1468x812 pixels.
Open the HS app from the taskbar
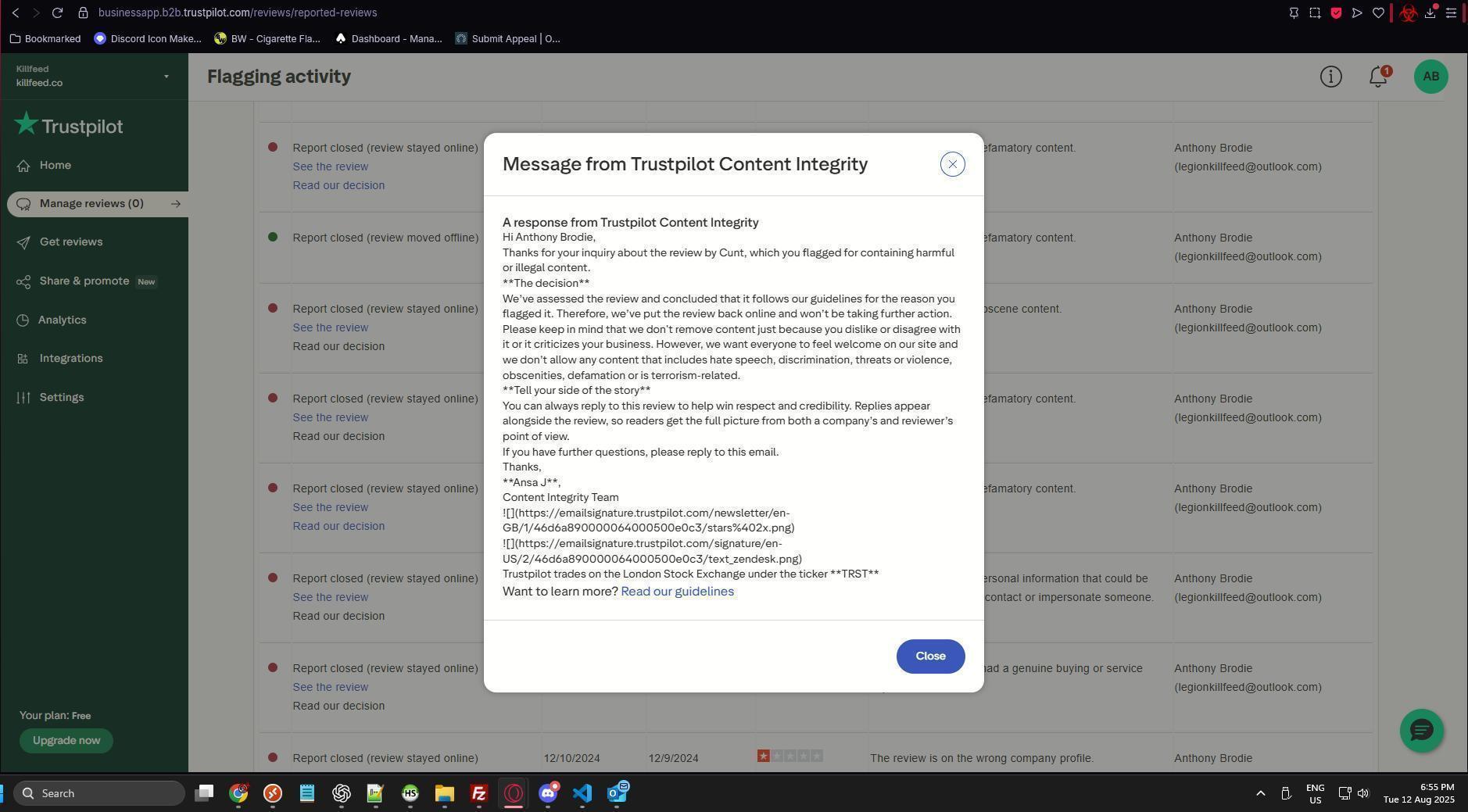[x=410, y=793]
